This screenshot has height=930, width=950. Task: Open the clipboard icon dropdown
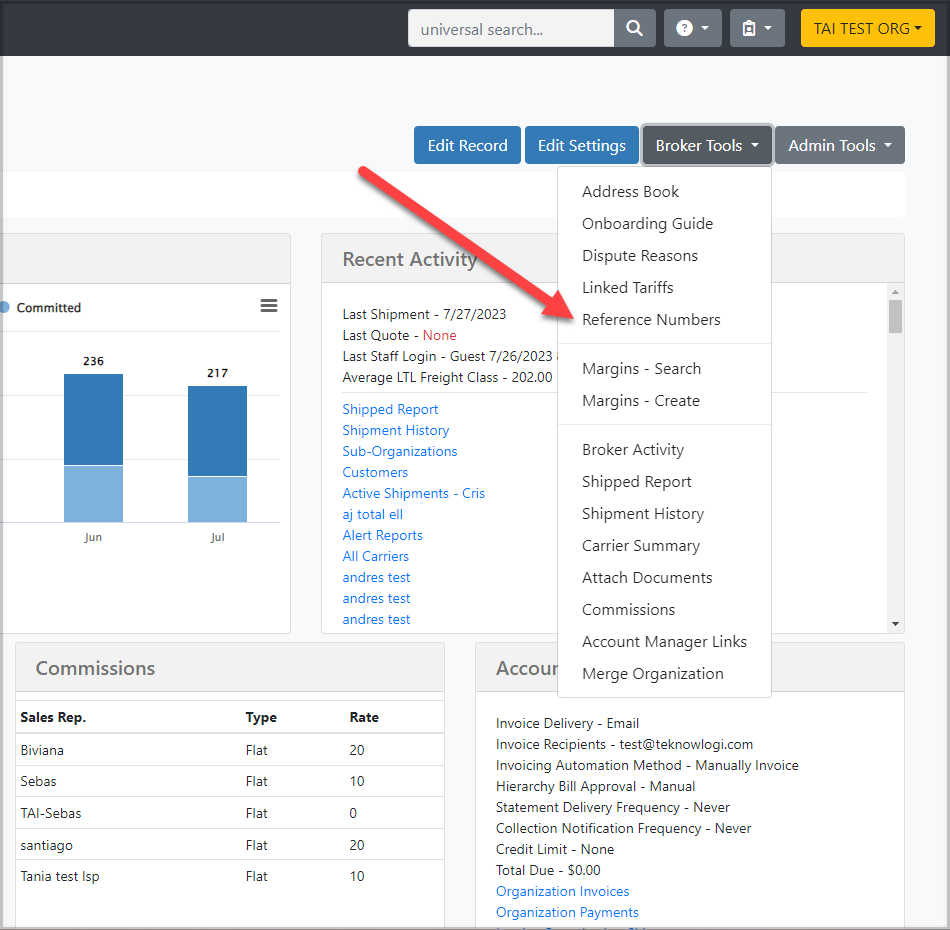tap(757, 29)
